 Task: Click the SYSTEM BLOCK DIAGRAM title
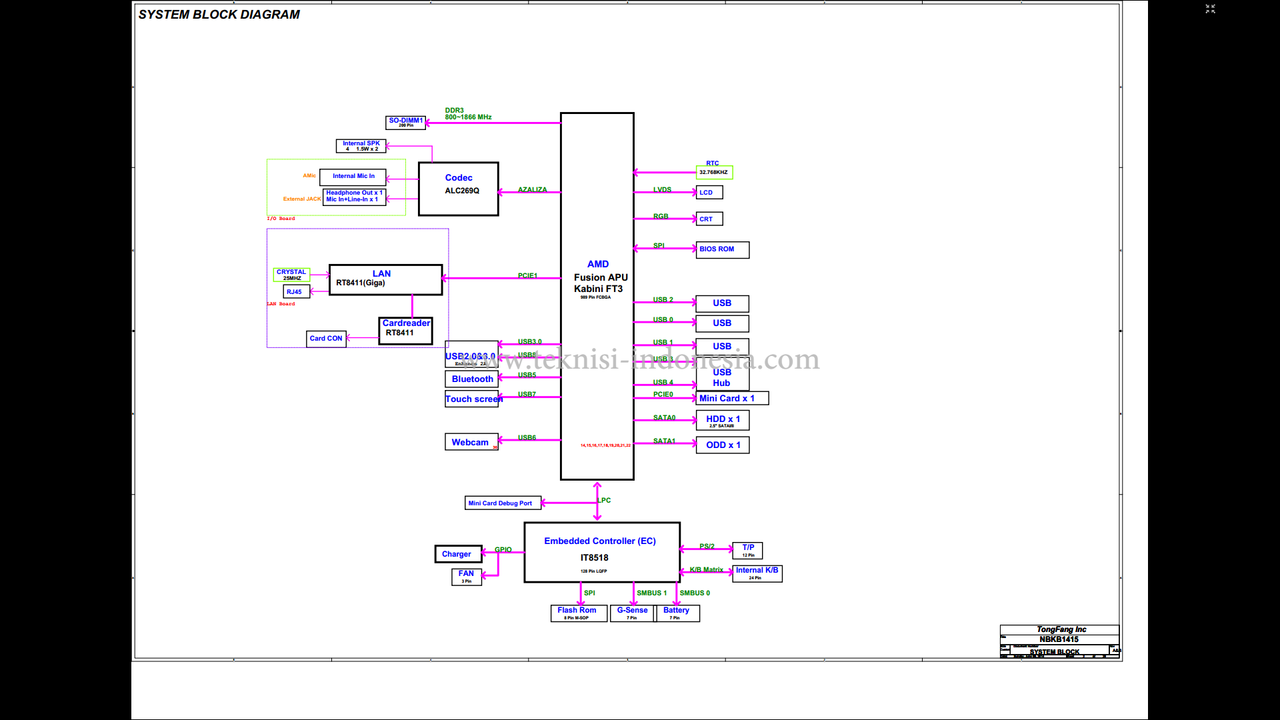pos(219,15)
